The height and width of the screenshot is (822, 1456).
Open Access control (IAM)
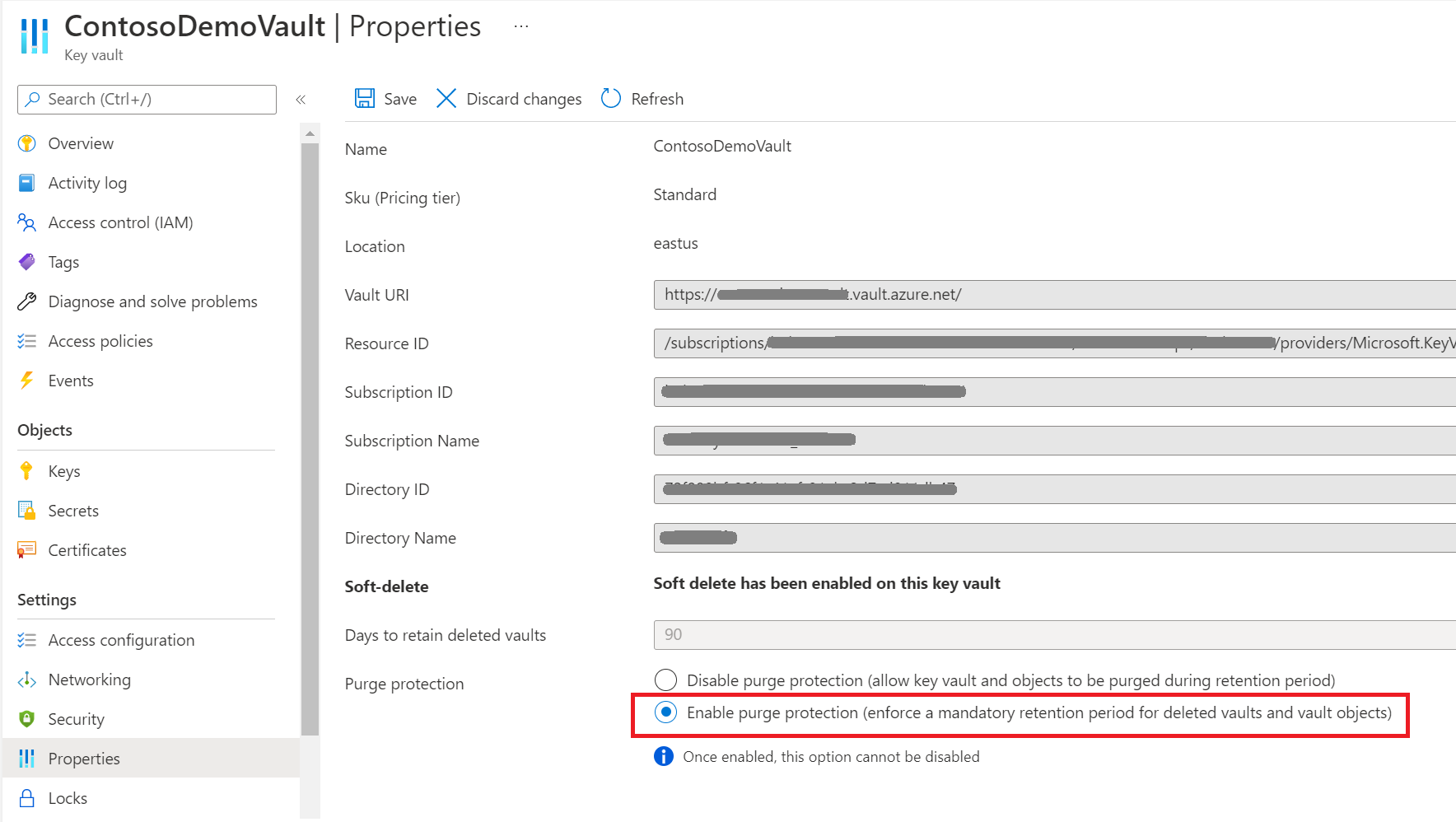coord(120,222)
